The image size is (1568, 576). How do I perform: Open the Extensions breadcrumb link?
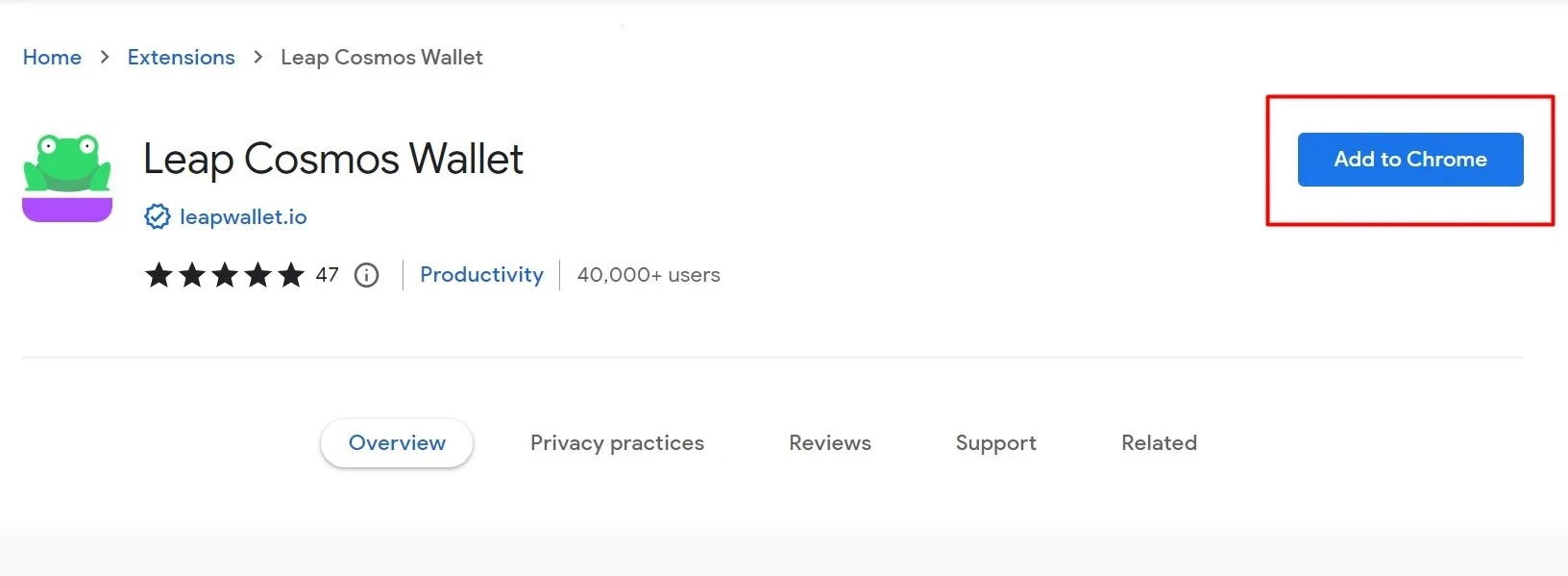pos(181,58)
